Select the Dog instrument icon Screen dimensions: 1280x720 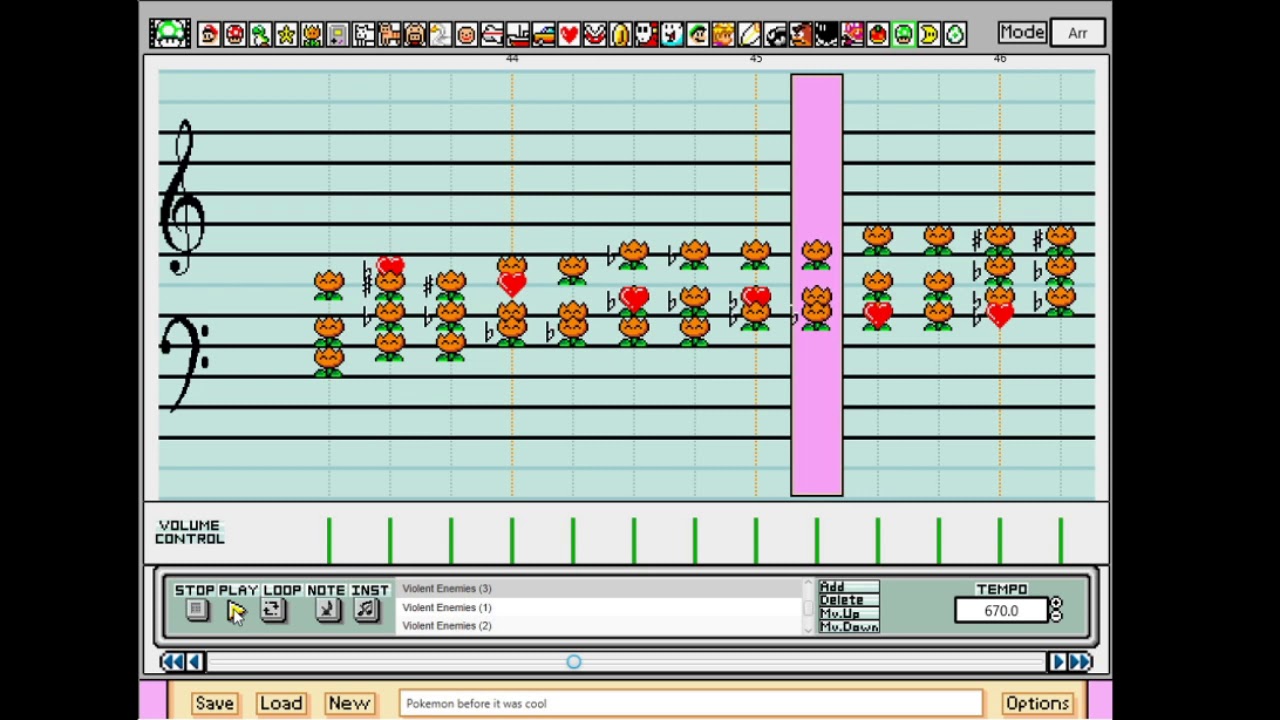(x=363, y=34)
